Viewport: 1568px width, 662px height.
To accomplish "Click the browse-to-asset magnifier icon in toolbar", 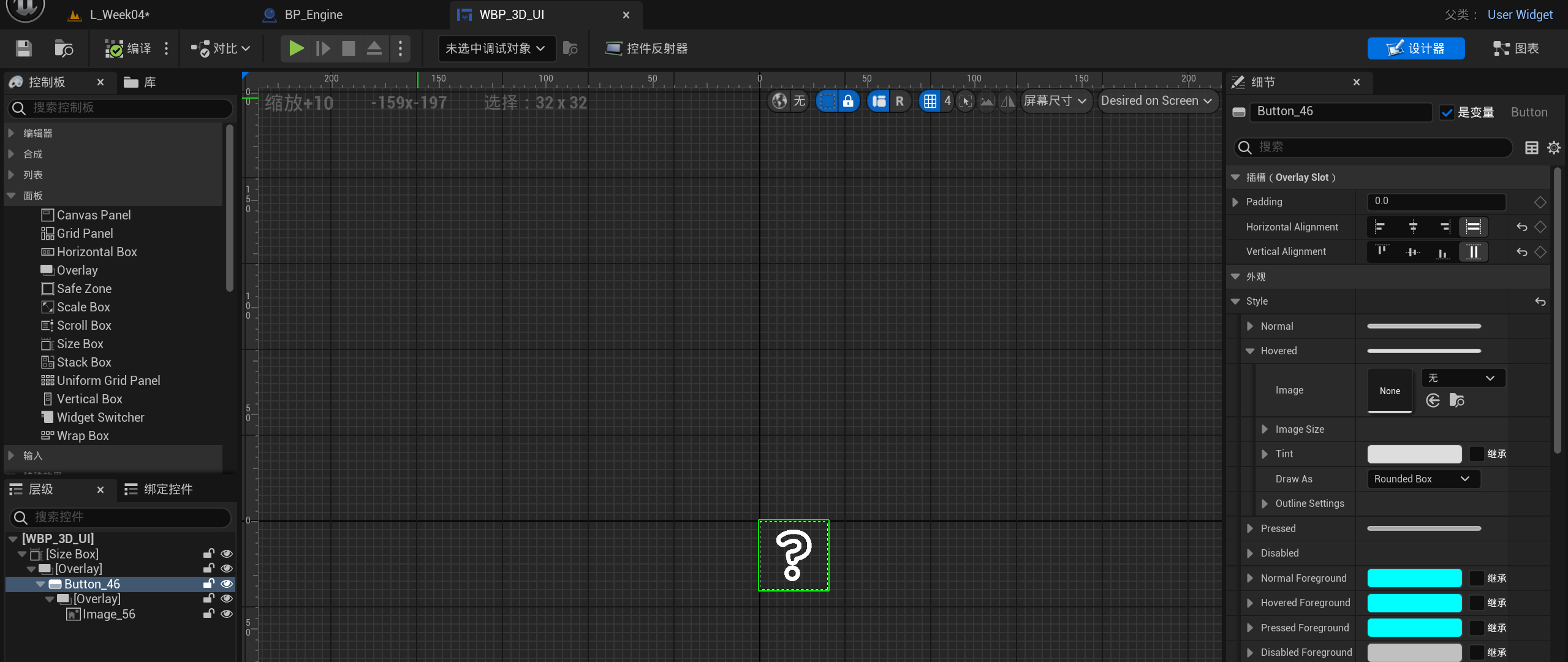I will coord(63,48).
